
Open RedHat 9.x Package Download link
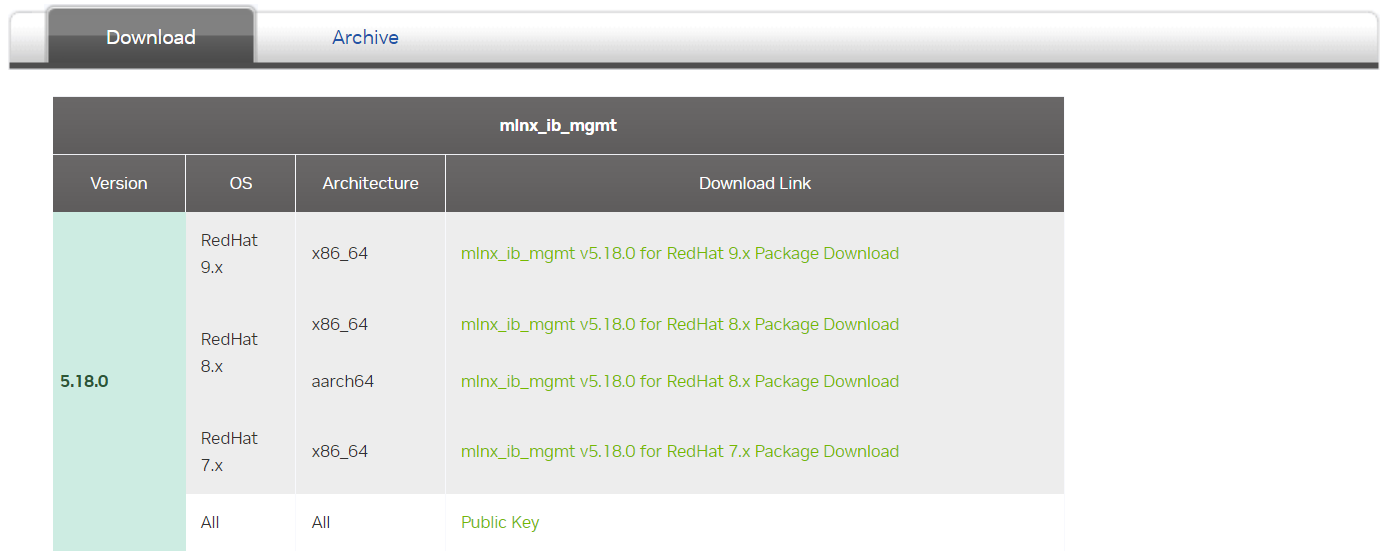click(x=680, y=254)
